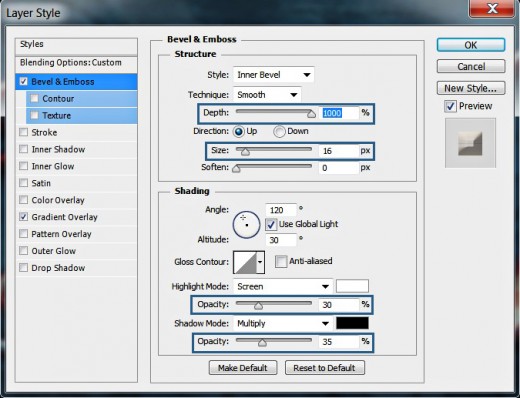Select the Gradient Overlay style row
The height and width of the screenshot is (398, 520).
click(76, 217)
